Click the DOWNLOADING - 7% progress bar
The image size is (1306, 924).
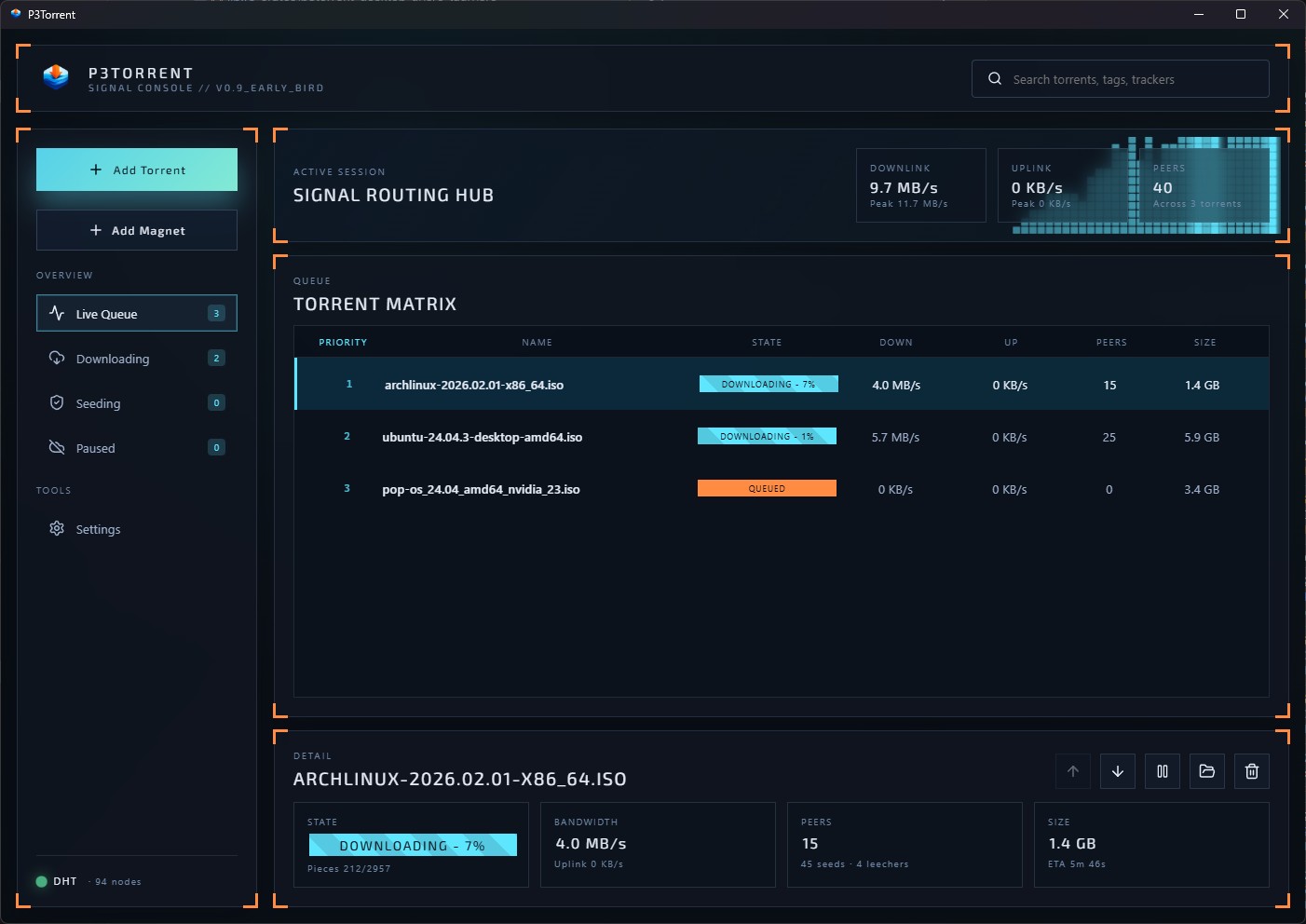[412, 845]
